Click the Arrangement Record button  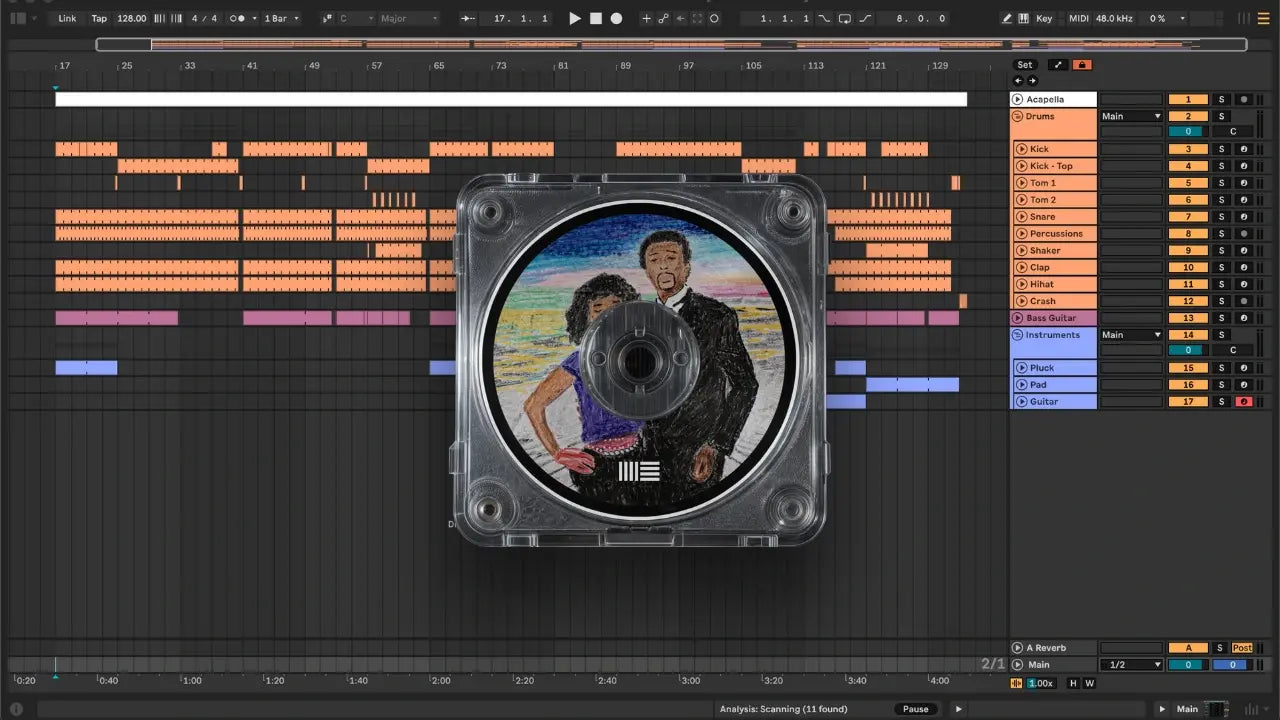point(616,18)
